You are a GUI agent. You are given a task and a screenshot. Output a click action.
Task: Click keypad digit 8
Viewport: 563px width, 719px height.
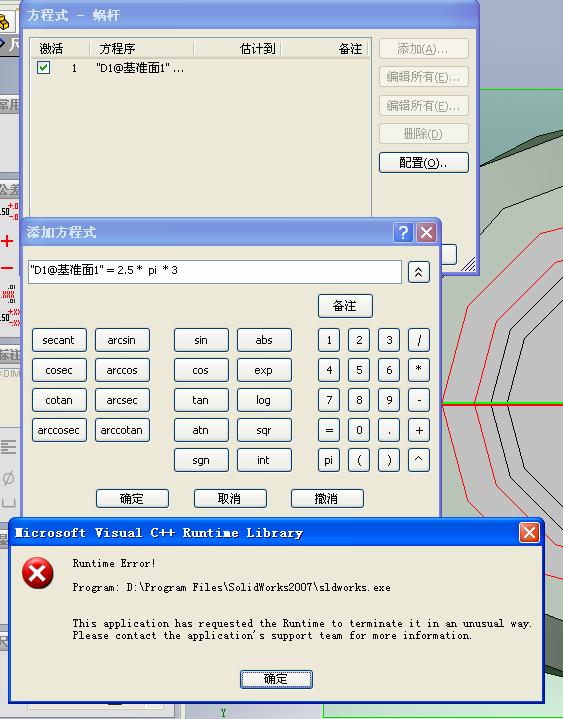click(x=359, y=400)
